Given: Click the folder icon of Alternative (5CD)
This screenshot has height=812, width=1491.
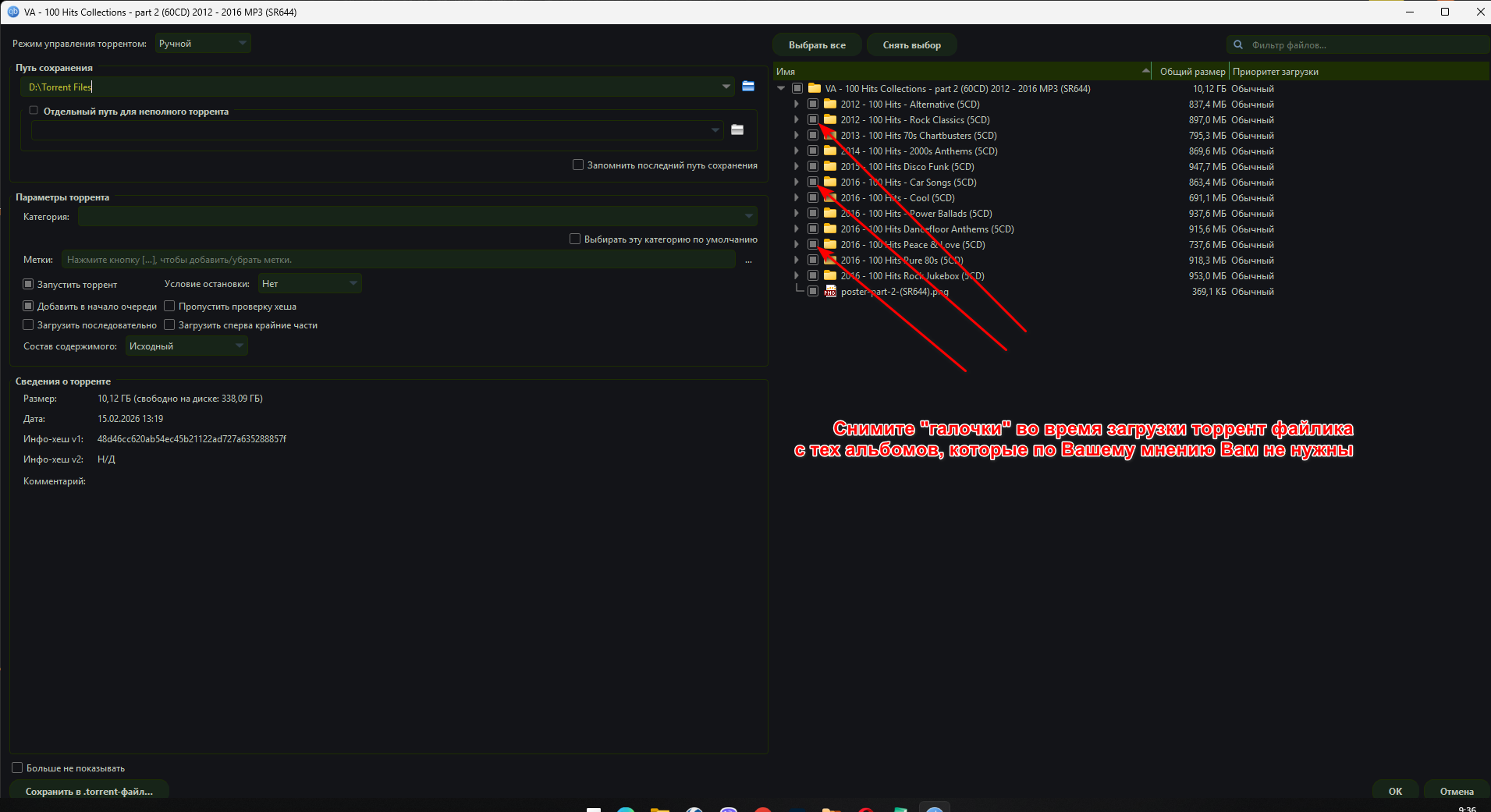Looking at the screenshot, I should tap(830, 105).
